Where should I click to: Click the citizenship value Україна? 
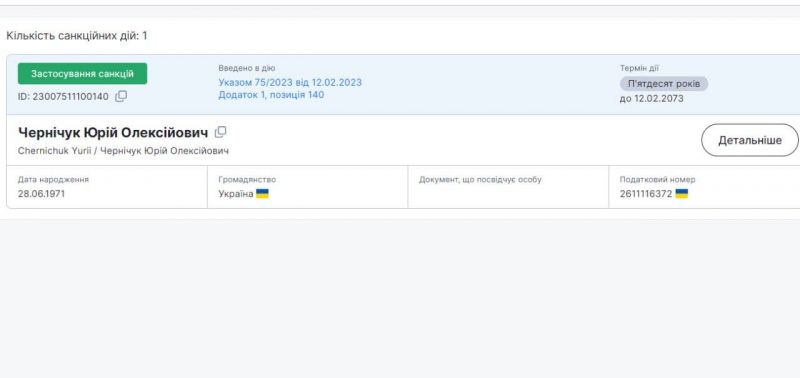pyautogui.click(x=236, y=194)
